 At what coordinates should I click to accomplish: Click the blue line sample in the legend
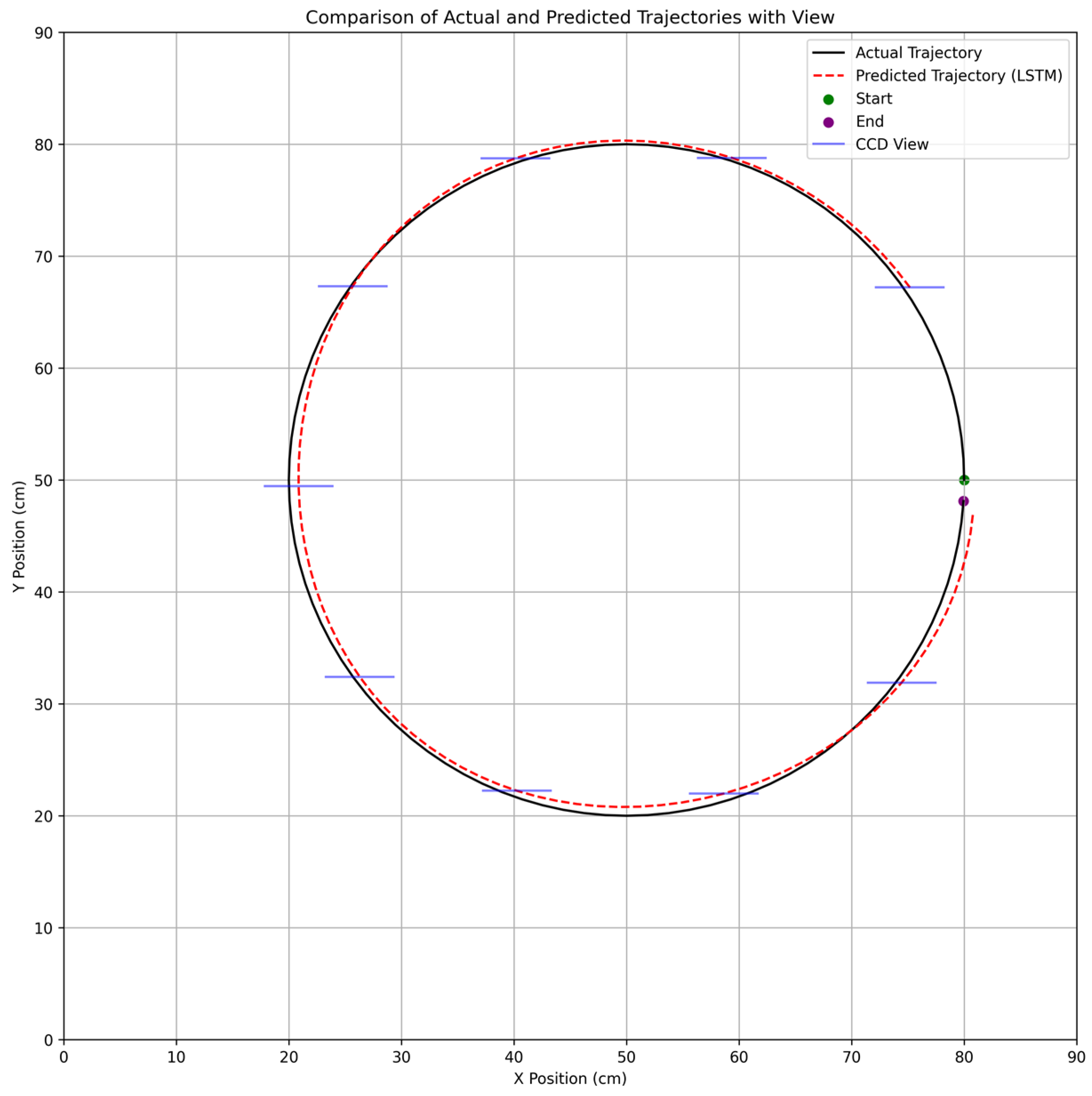[x=828, y=144]
